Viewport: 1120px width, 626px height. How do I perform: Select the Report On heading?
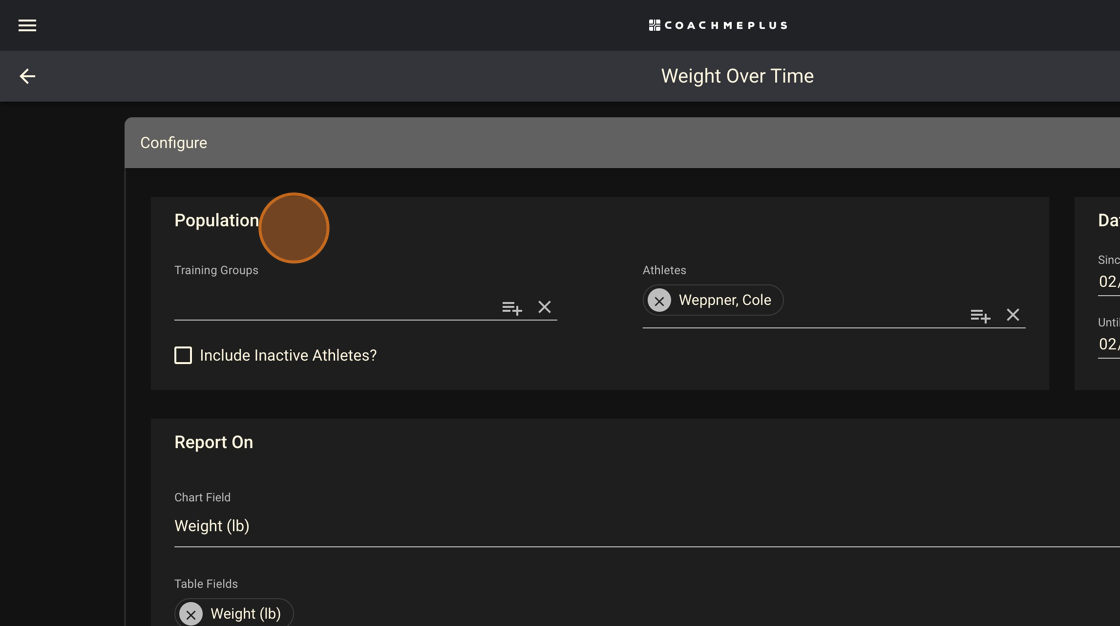(x=214, y=442)
